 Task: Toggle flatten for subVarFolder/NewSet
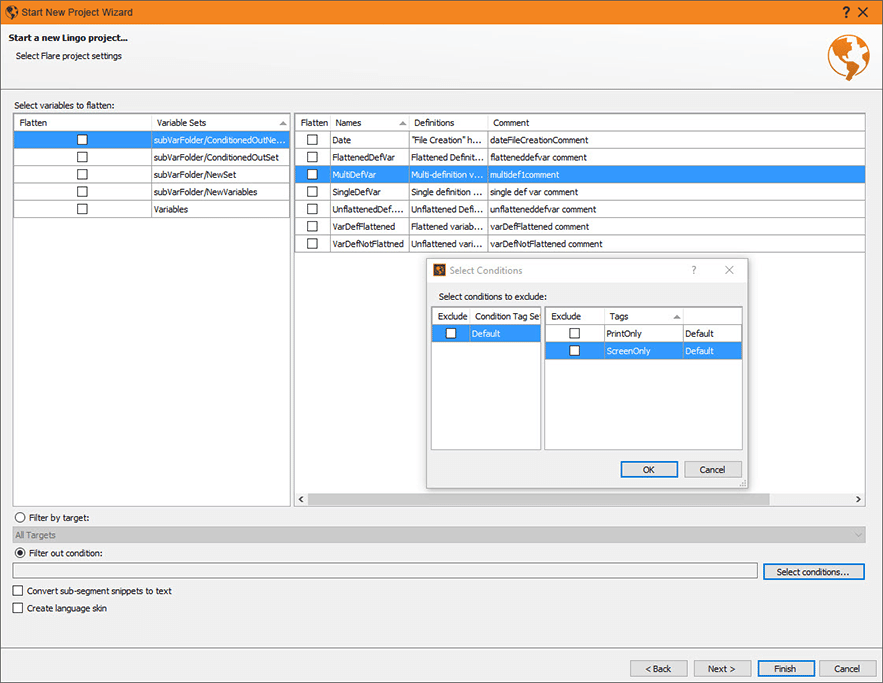[x=82, y=175]
